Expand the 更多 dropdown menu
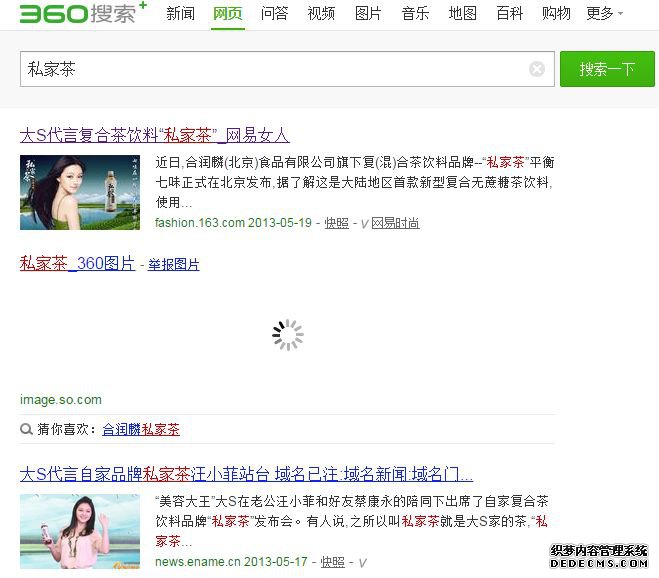 click(604, 13)
